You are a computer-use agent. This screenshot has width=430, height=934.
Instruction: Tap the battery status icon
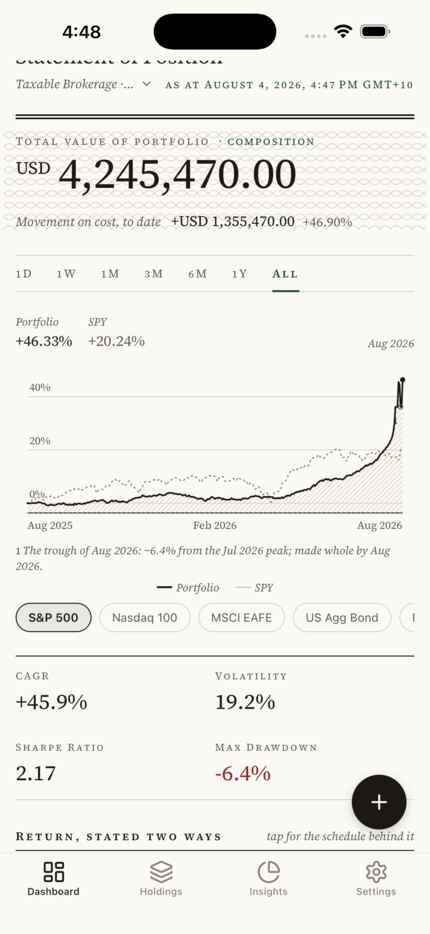[x=375, y=32]
